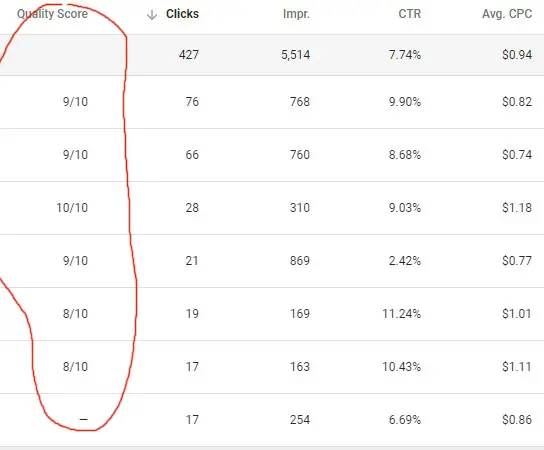Select the $0.74 average CPC cell
The width and height of the screenshot is (544, 450).
click(517, 154)
